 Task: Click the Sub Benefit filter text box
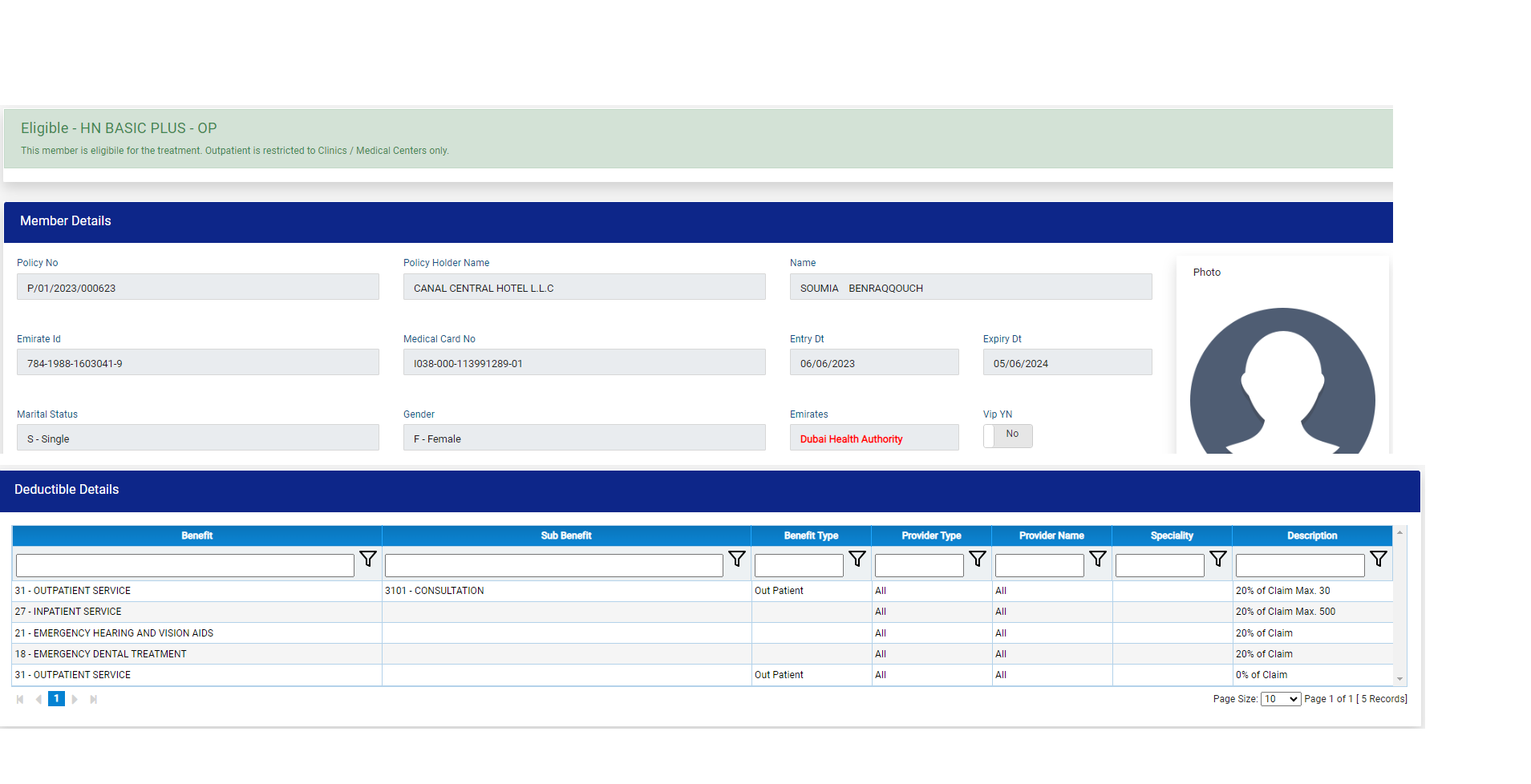click(x=553, y=566)
